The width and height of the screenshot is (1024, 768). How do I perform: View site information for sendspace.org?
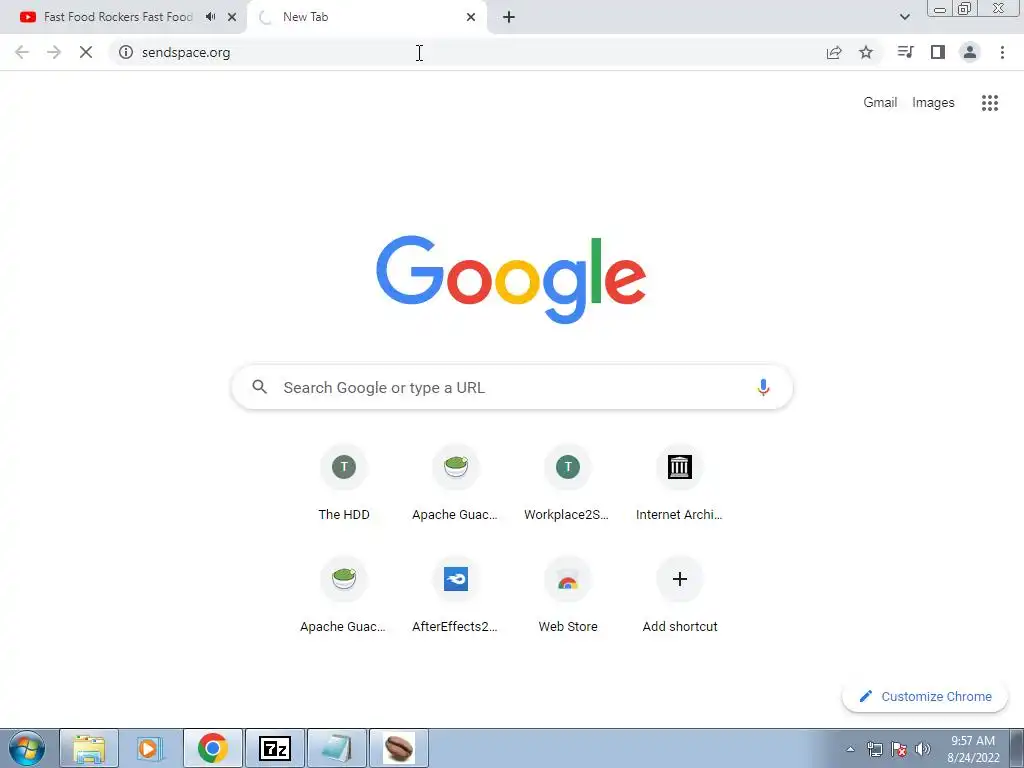click(x=125, y=52)
